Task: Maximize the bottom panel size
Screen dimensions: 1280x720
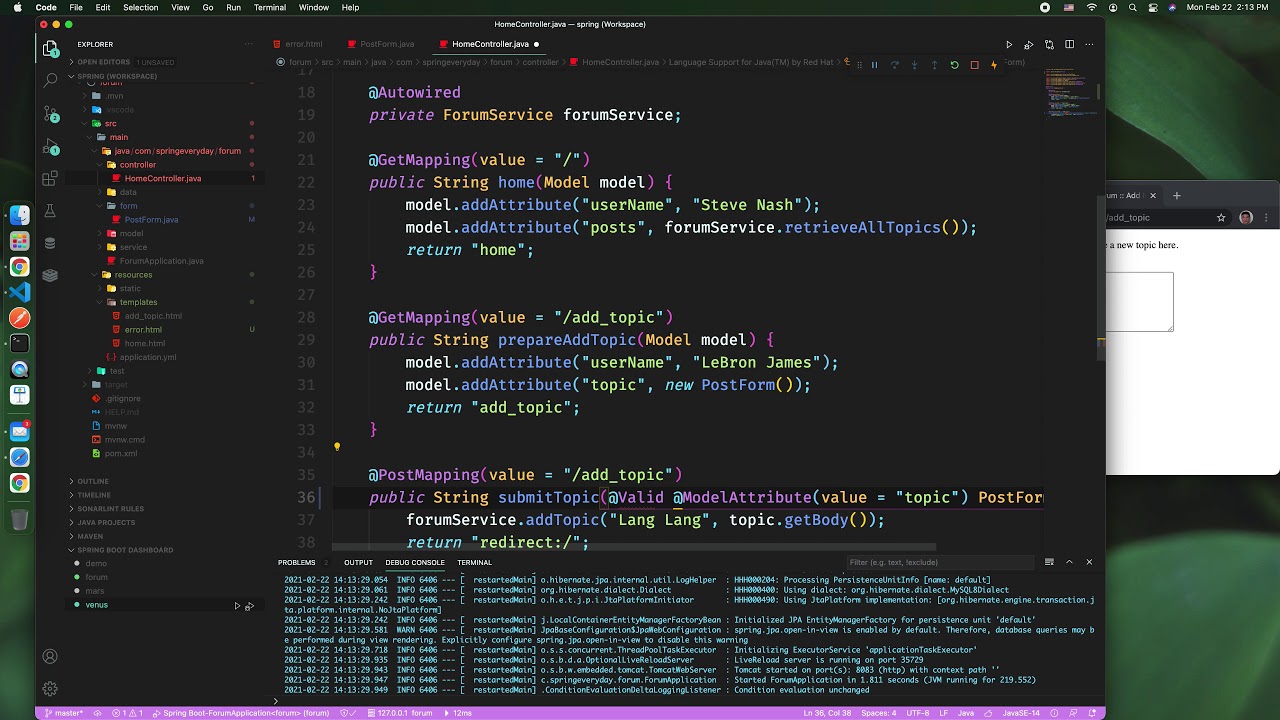Action: coord(1069,562)
